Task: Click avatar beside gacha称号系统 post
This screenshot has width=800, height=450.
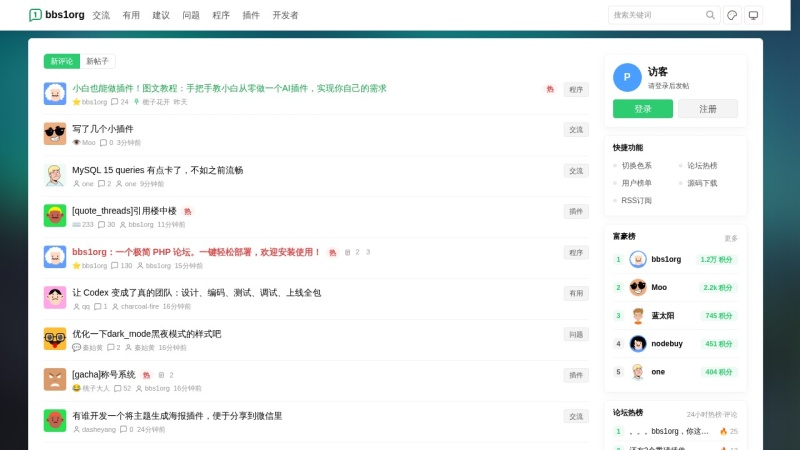Action: 55,380
